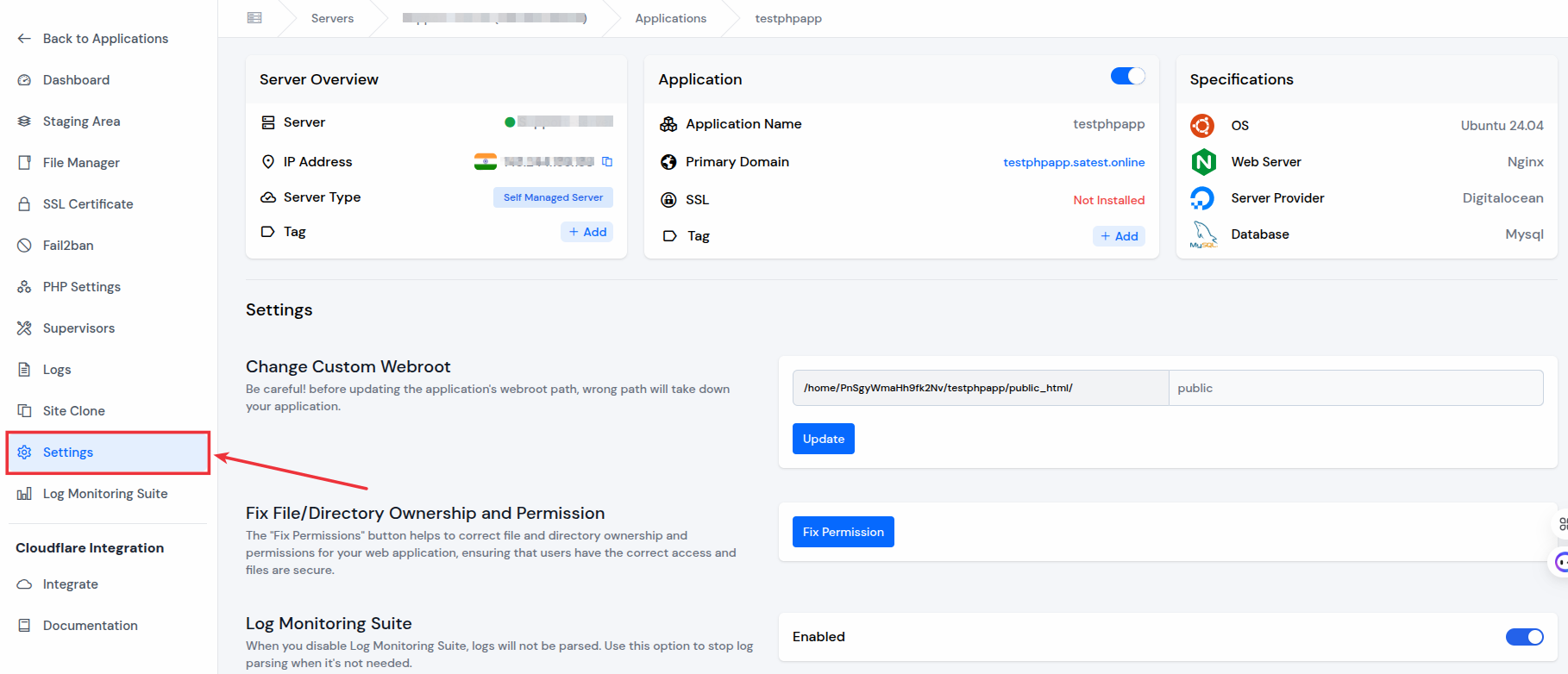The image size is (1568, 674).
Task: Select PHP Settings in sidebar
Action: click(81, 287)
